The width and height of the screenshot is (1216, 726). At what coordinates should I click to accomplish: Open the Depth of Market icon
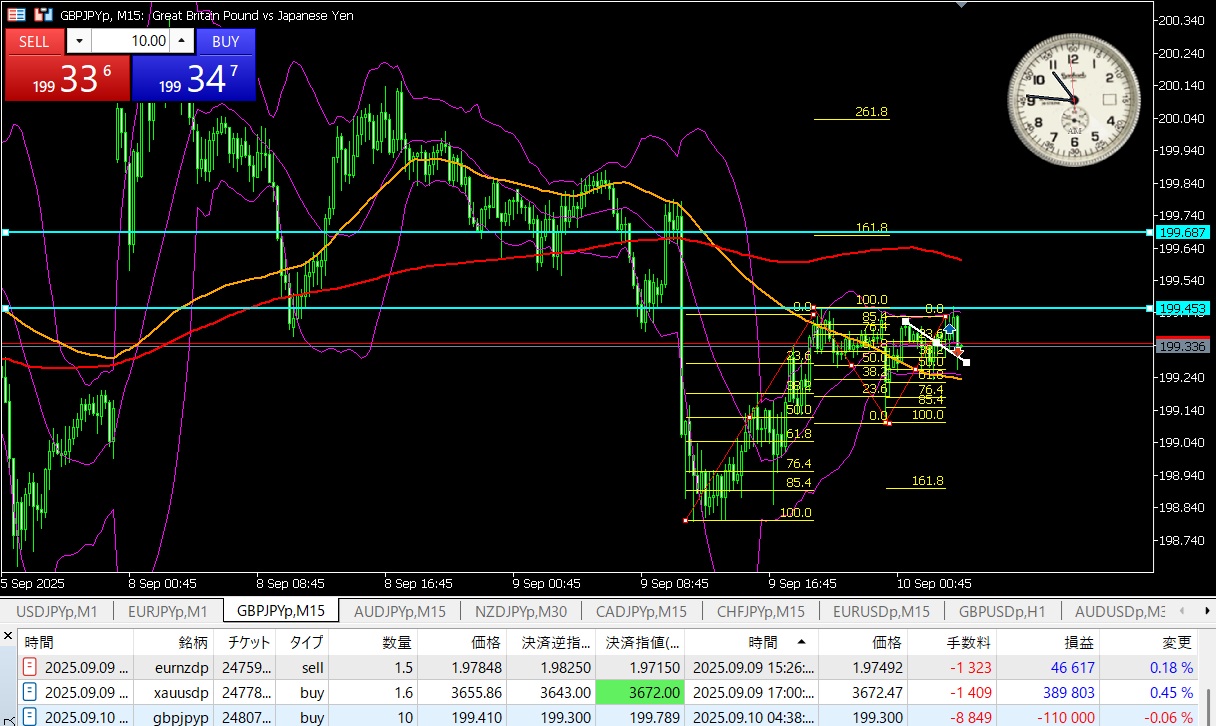(x=43, y=16)
